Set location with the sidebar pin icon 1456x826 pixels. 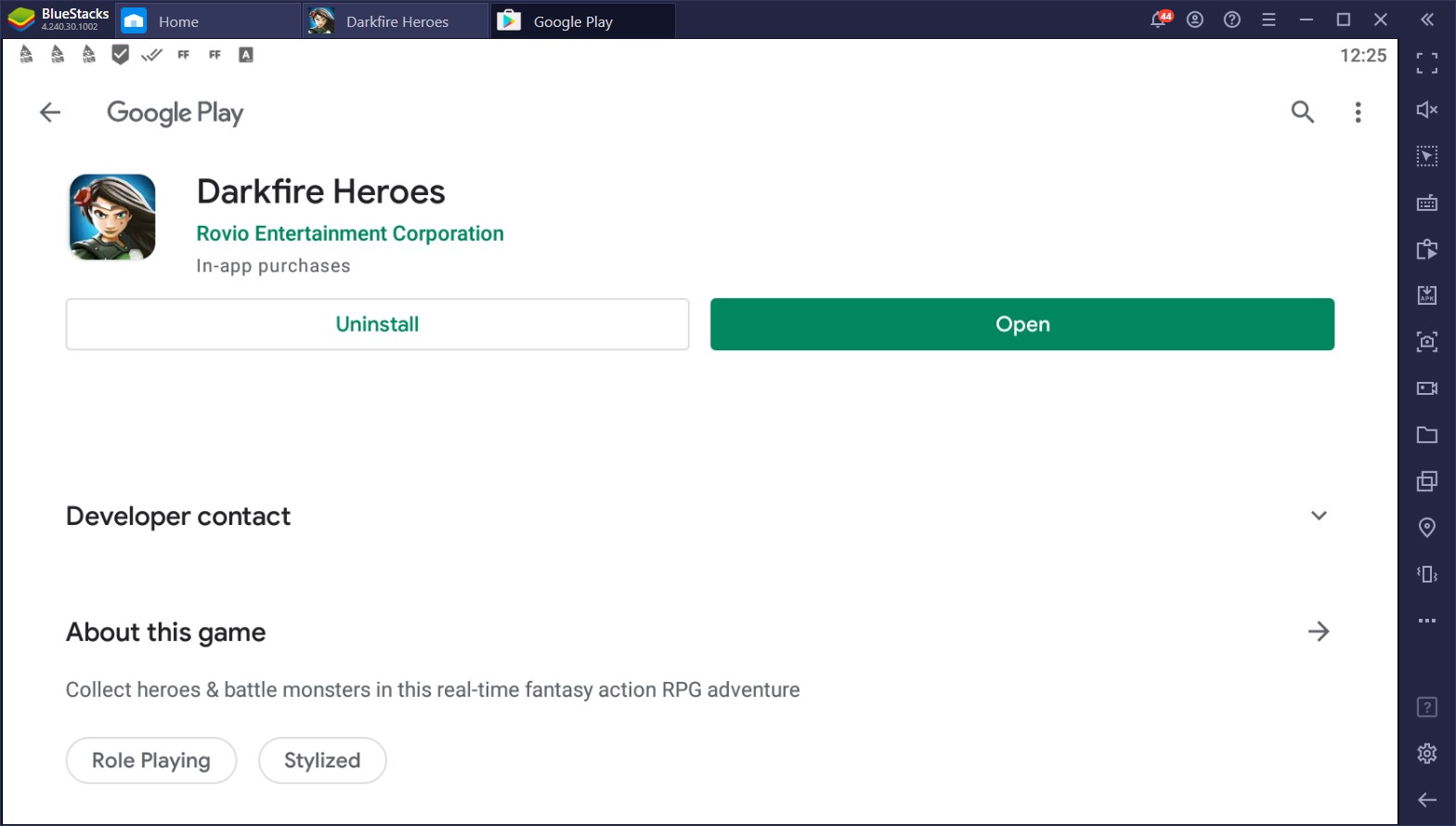pyautogui.click(x=1427, y=528)
